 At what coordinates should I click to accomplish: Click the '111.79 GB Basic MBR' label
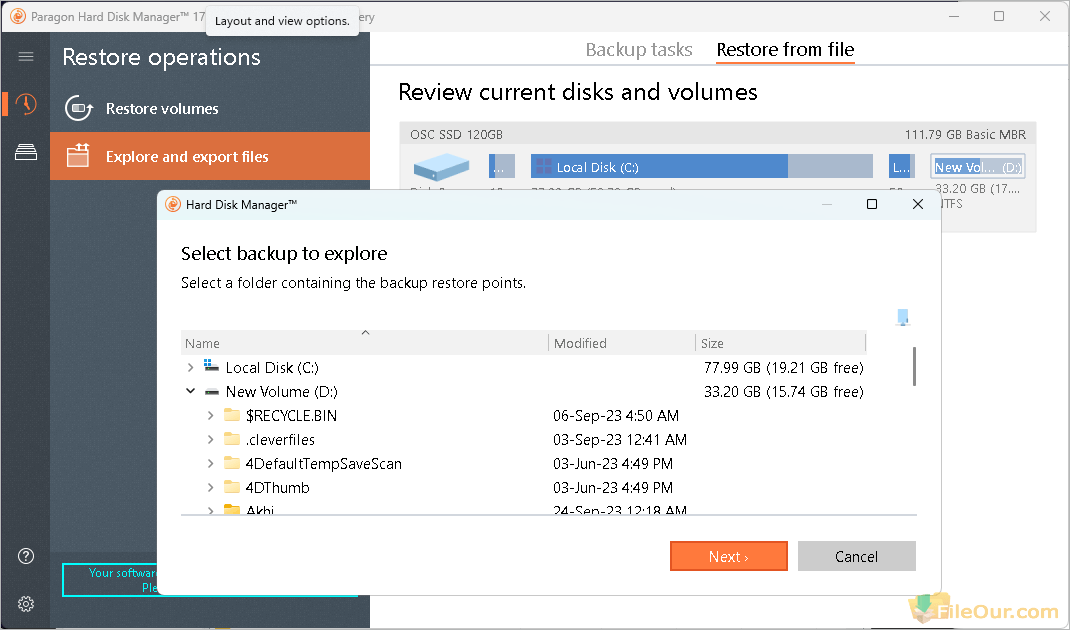click(965, 134)
